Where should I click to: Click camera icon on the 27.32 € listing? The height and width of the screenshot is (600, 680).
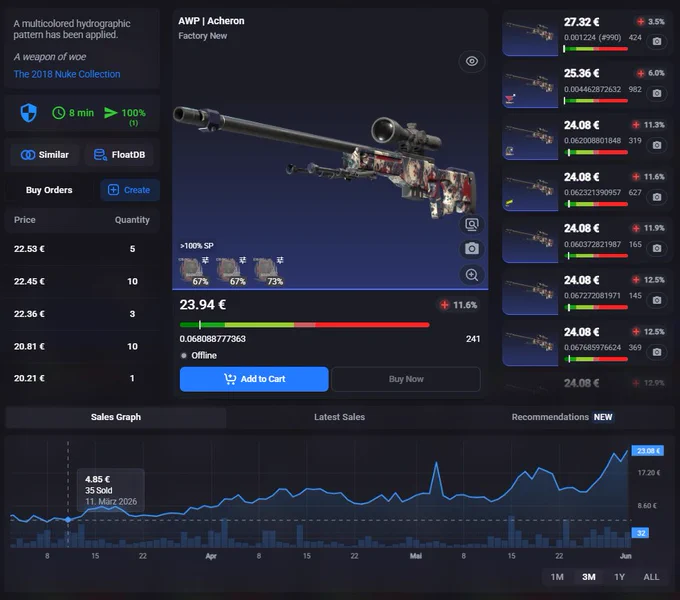click(x=657, y=41)
